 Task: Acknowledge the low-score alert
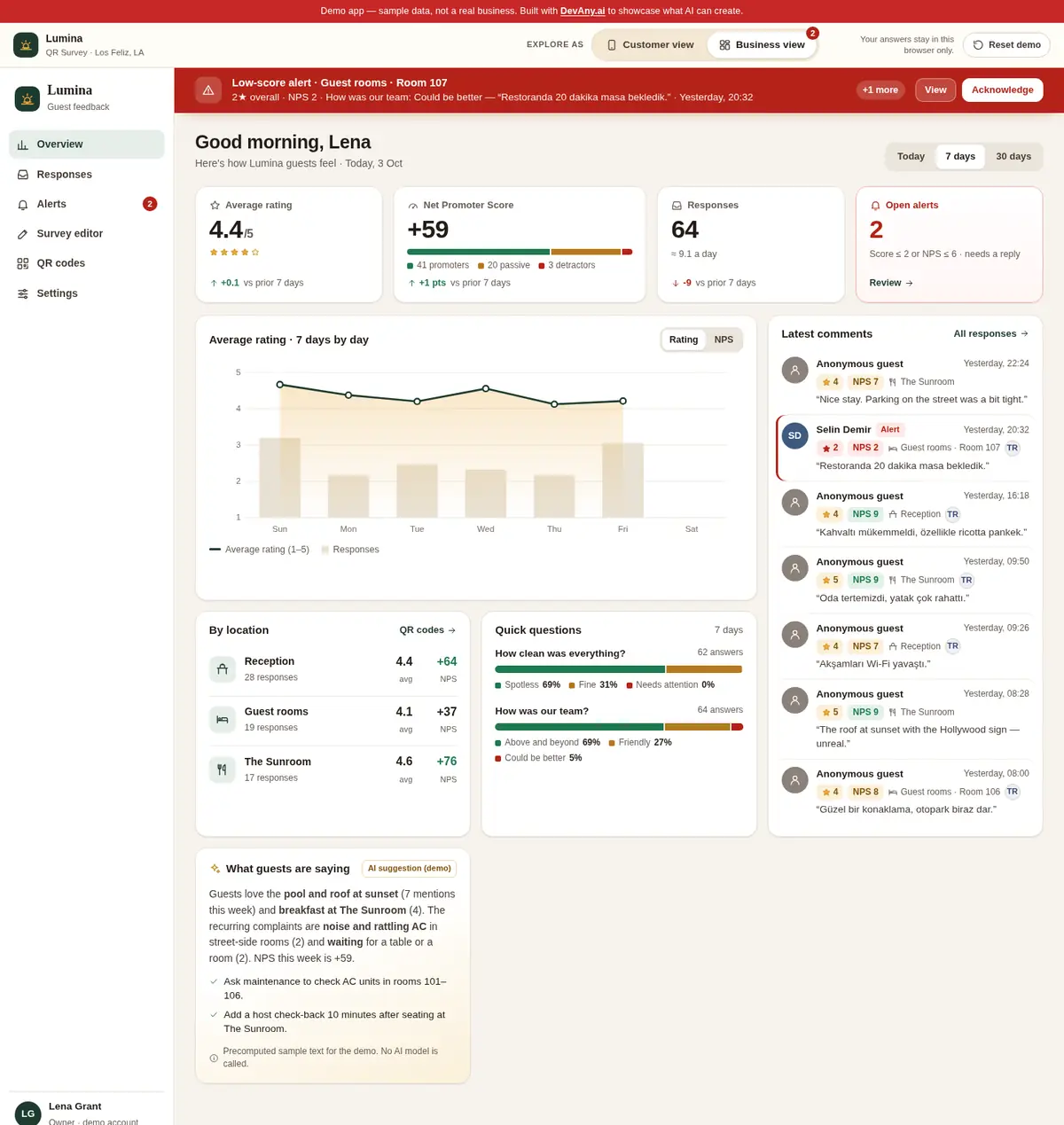point(1002,90)
